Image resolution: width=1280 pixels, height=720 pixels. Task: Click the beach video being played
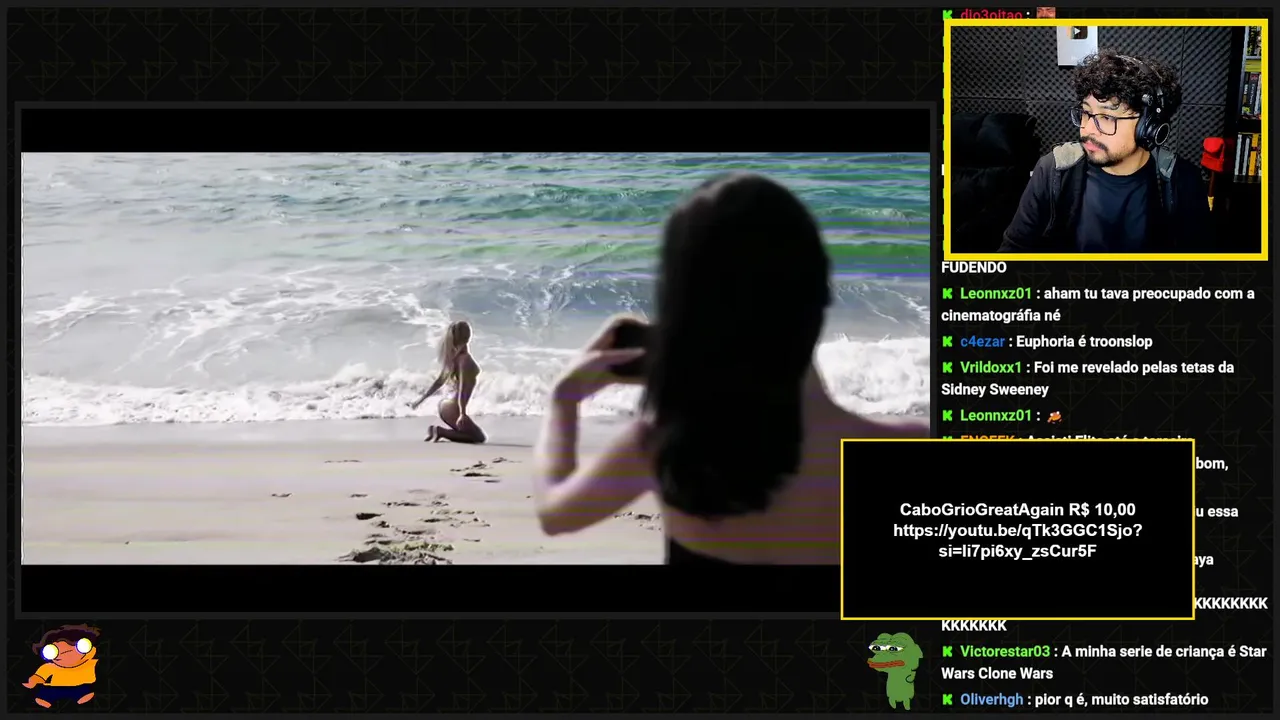tap(475, 358)
